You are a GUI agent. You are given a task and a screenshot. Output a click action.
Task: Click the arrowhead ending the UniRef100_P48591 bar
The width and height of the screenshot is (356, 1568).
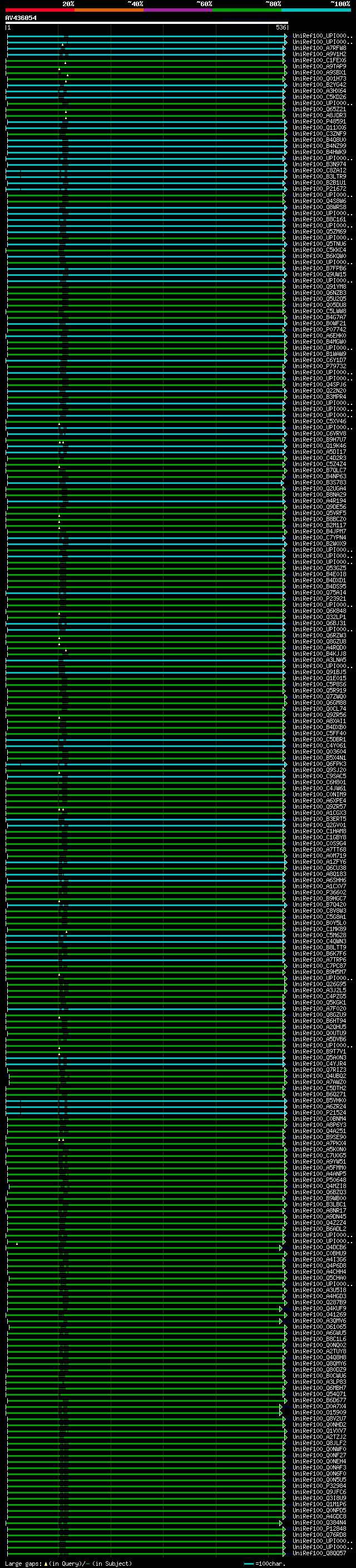285,122
